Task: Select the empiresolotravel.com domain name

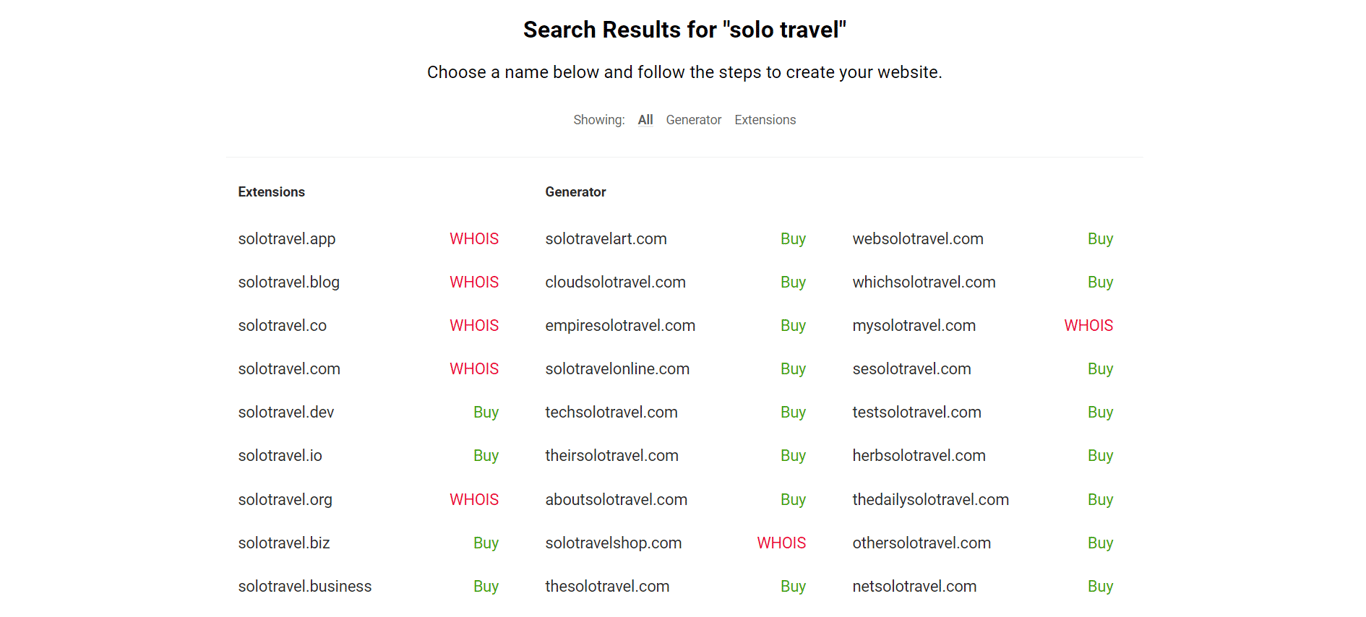Action: [620, 325]
